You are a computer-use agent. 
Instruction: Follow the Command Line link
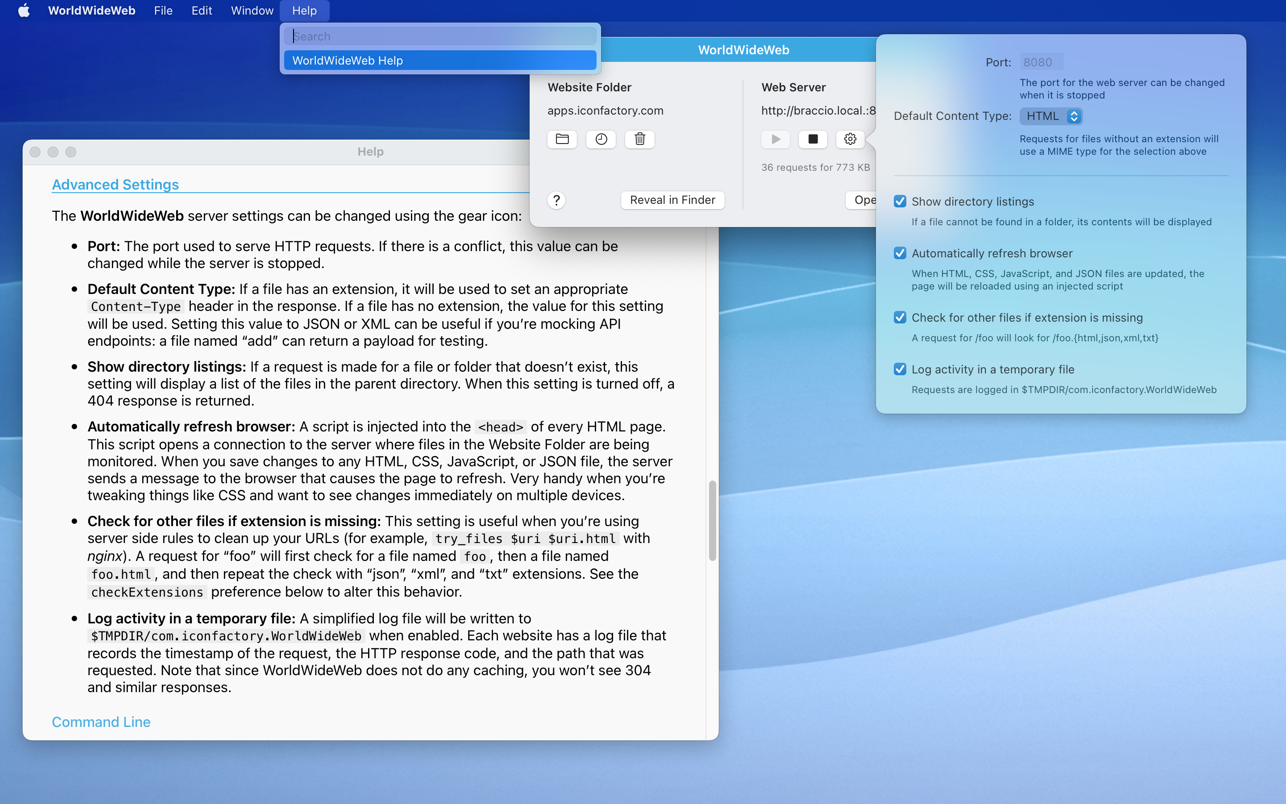[101, 722]
